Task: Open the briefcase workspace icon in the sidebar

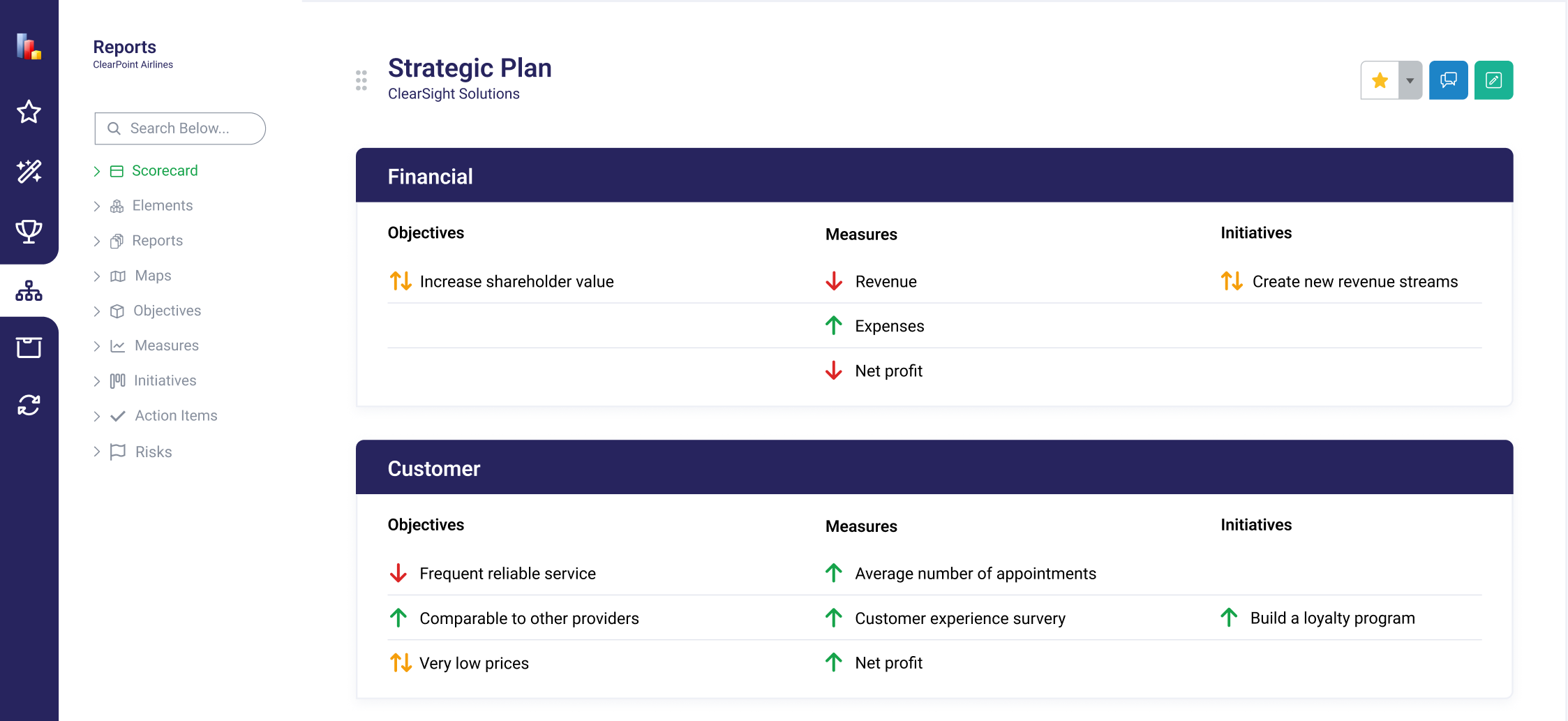Action: pos(29,347)
